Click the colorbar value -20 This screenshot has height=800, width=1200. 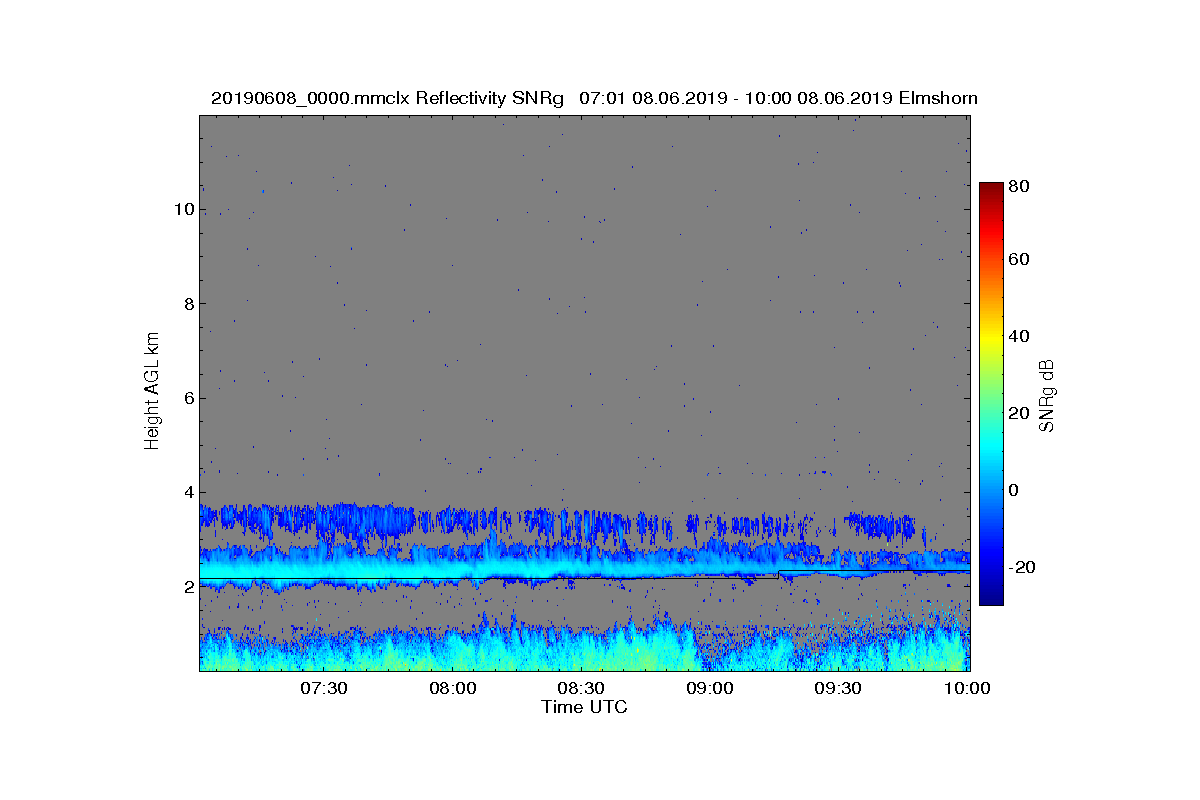pos(1022,566)
